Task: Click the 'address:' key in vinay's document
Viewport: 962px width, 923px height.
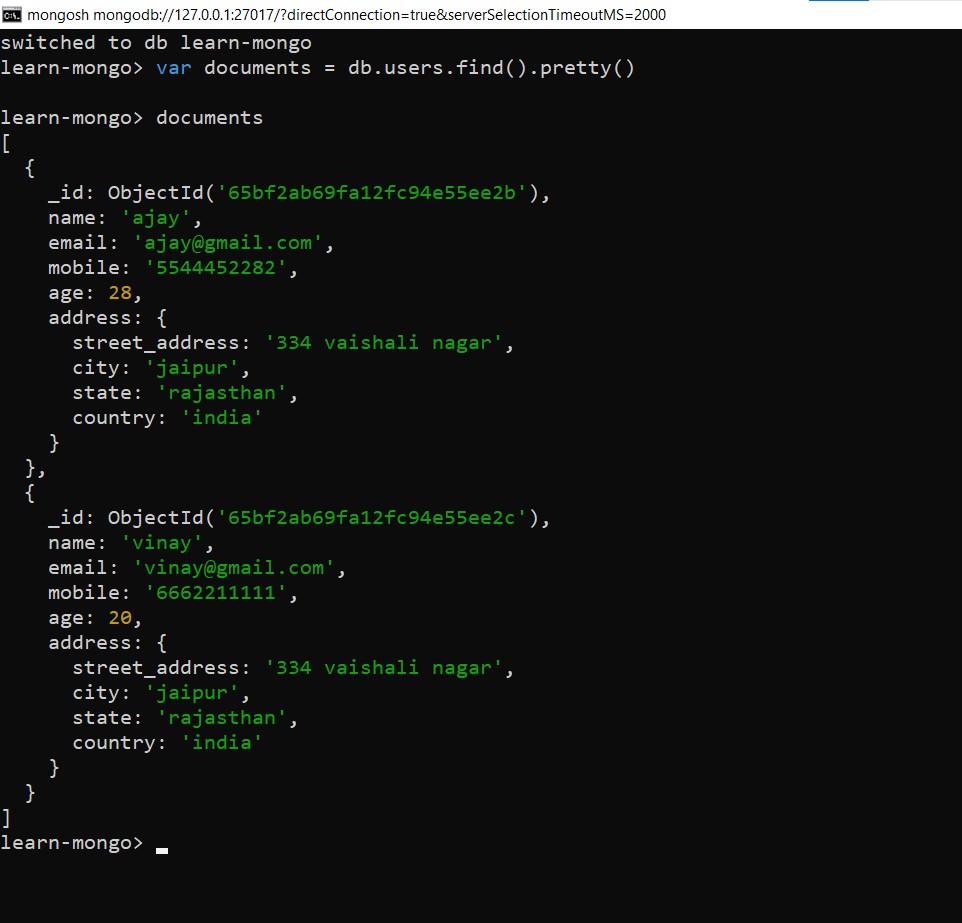Action: 95,643
